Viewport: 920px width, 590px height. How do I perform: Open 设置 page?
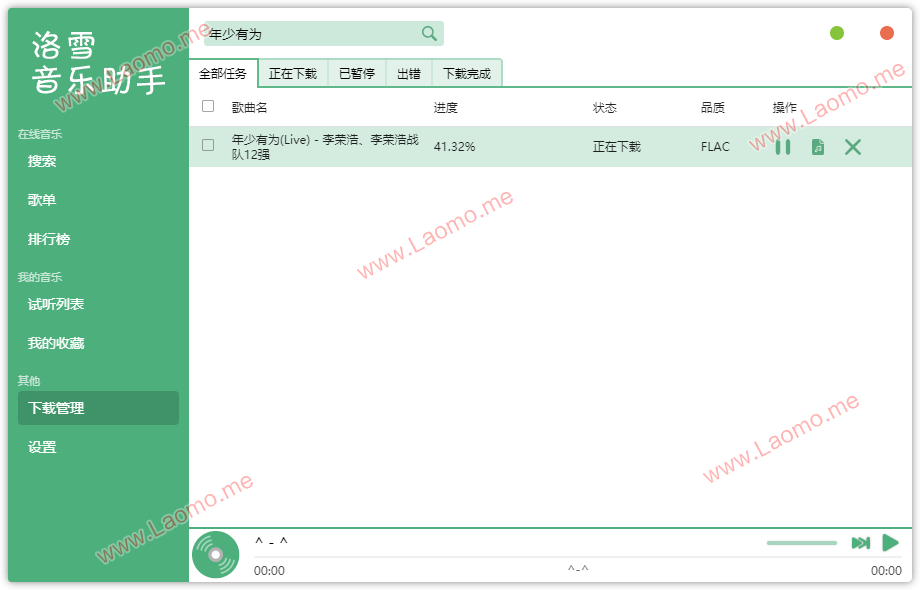(98, 447)
